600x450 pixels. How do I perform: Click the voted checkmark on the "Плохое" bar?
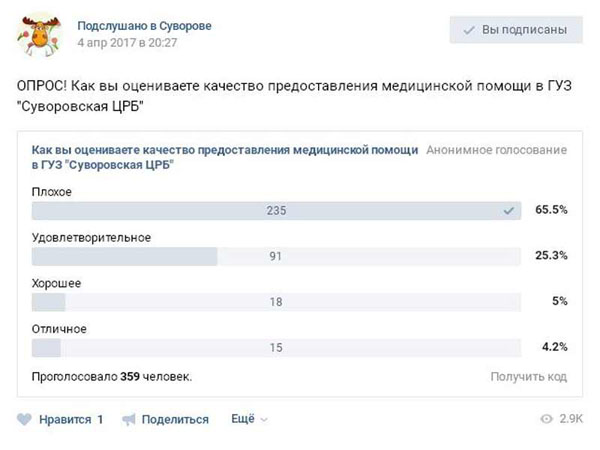(509, 211)
